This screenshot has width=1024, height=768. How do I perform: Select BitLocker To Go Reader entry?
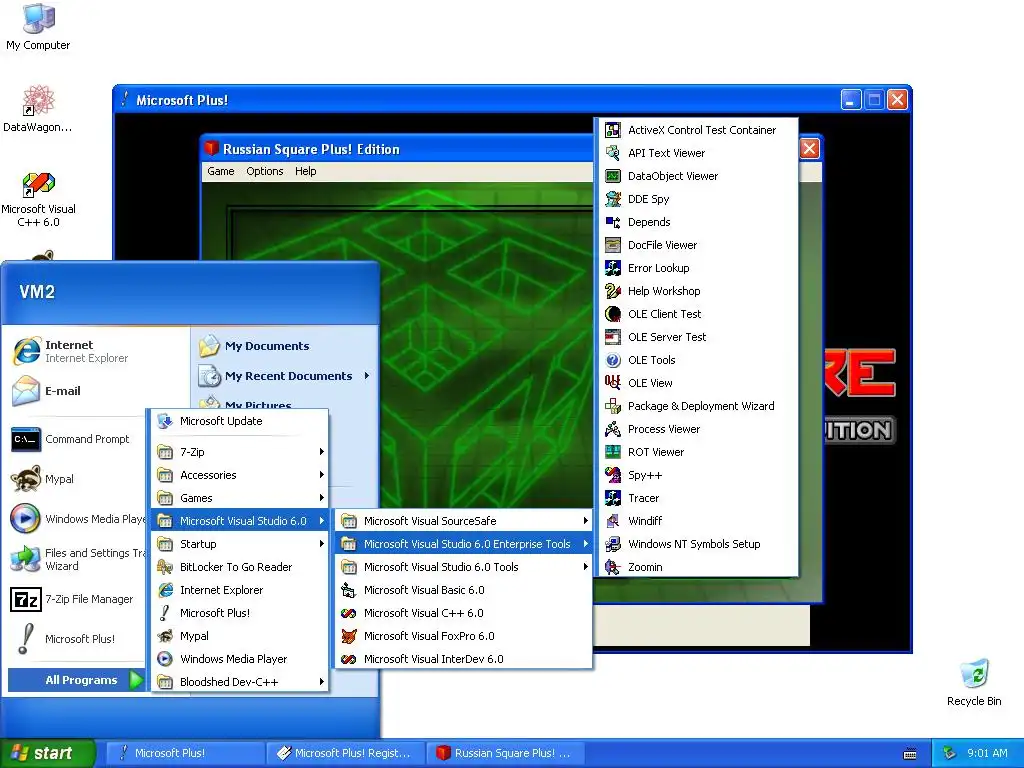(240, 567)
